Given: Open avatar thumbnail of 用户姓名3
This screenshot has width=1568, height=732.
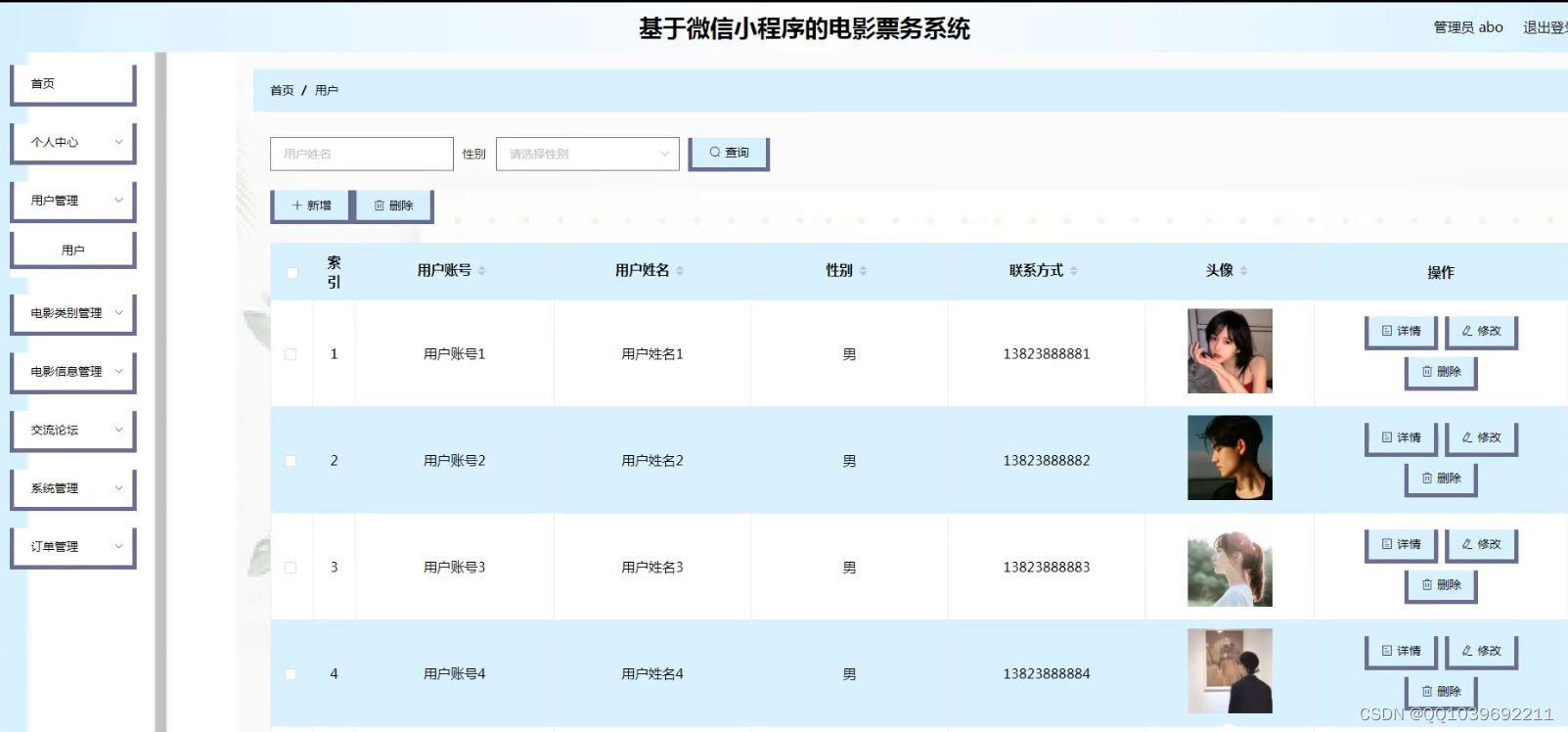Looking at the screenshot, I should pos(1230,565).
